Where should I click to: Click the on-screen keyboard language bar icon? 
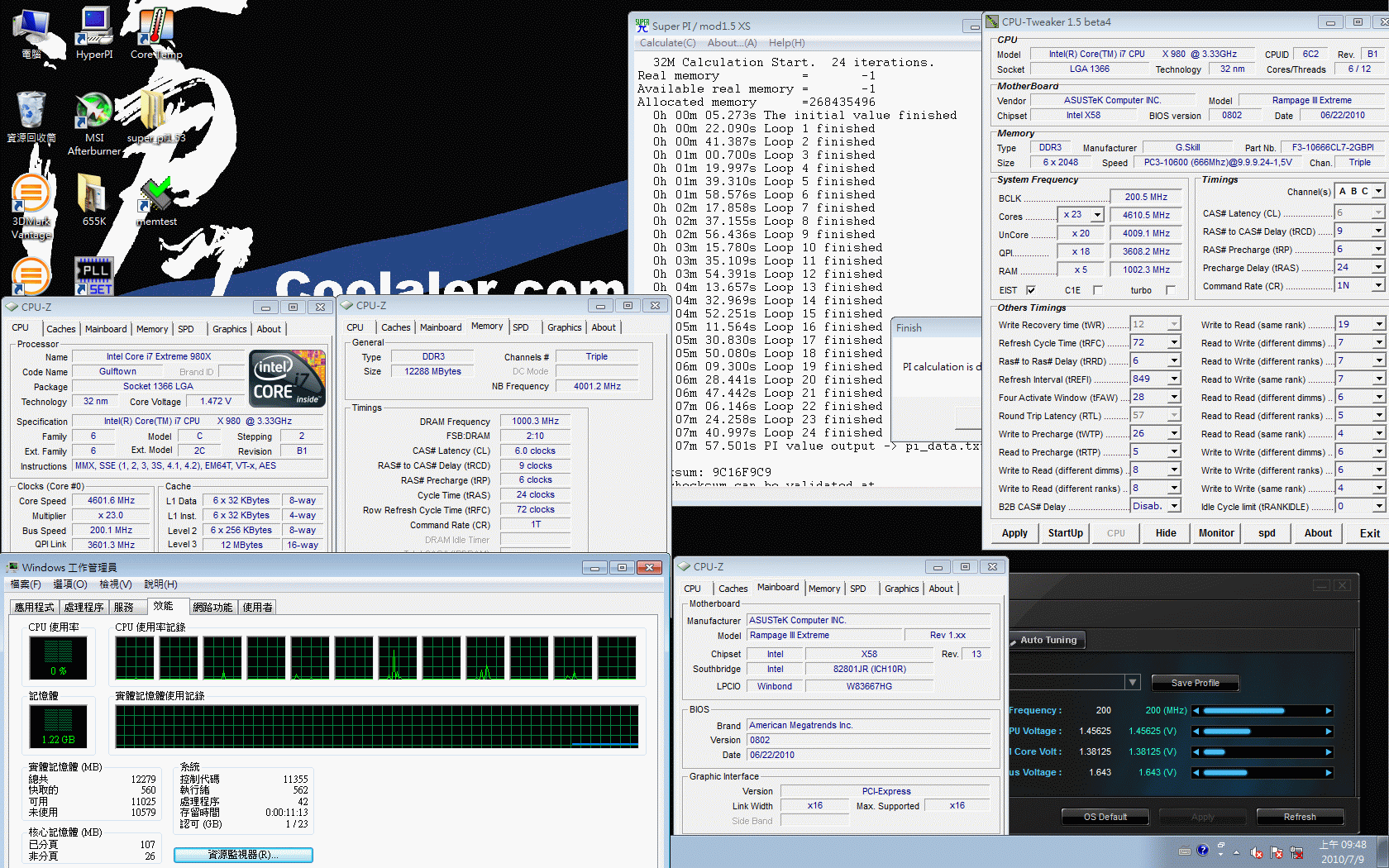pos(1185,851)
